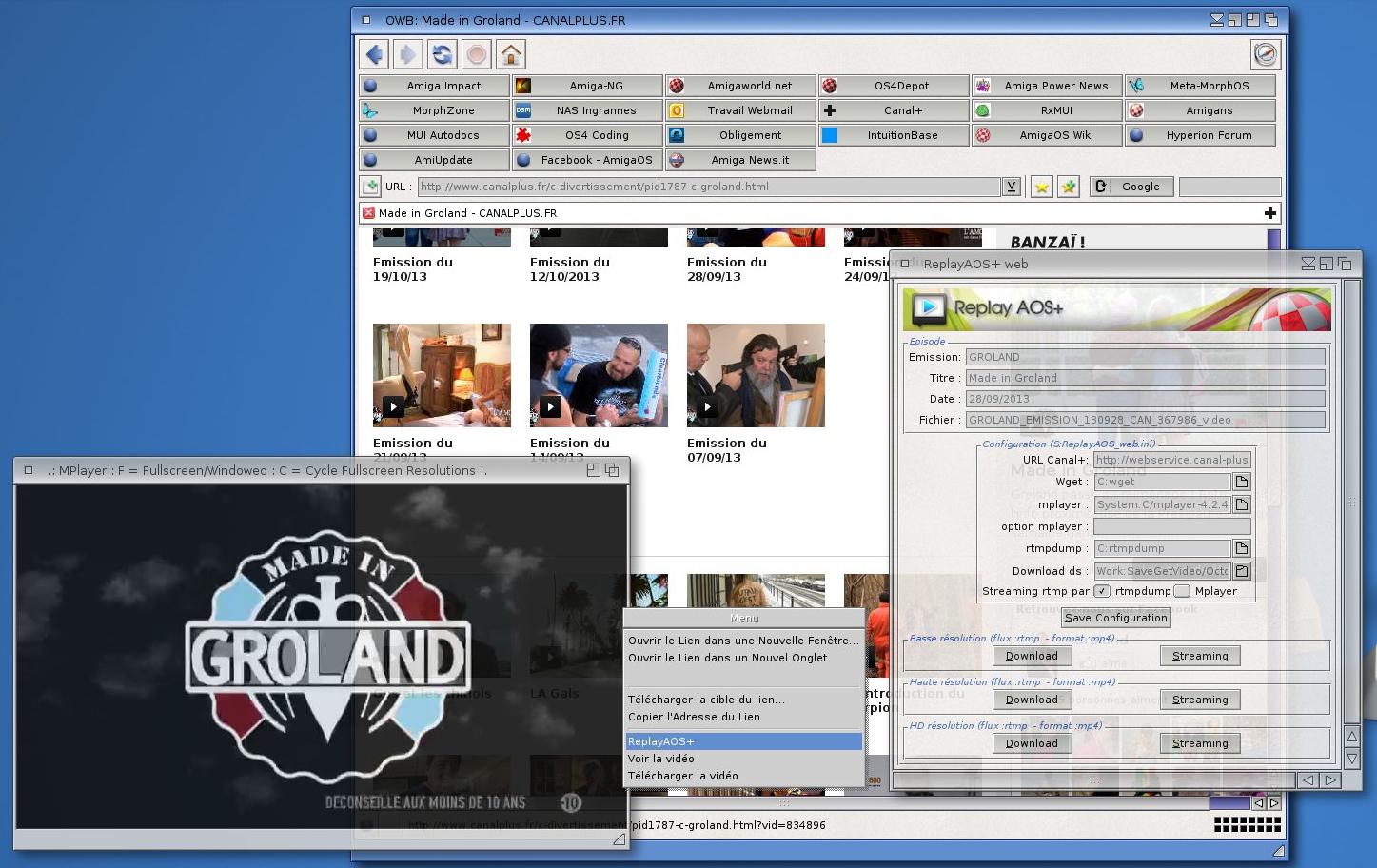Go back with the browser back arrow
The image size is (1377, 868).
374,54
